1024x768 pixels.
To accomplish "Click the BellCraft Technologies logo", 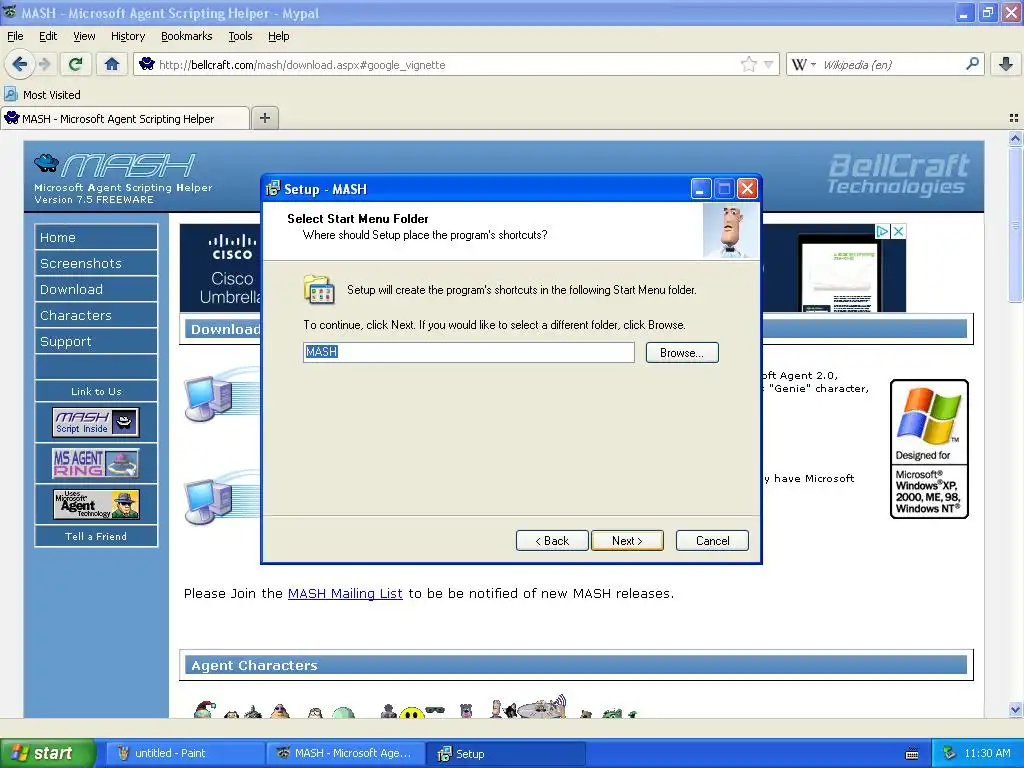I will pyautogui.click(x=897, y=174).
